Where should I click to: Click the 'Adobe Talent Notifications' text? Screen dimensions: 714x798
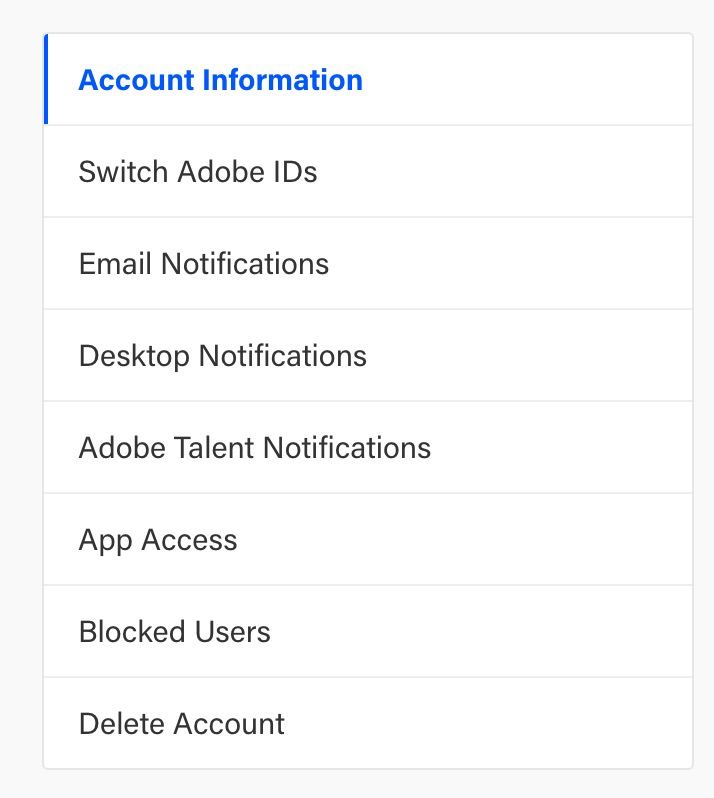255,448
